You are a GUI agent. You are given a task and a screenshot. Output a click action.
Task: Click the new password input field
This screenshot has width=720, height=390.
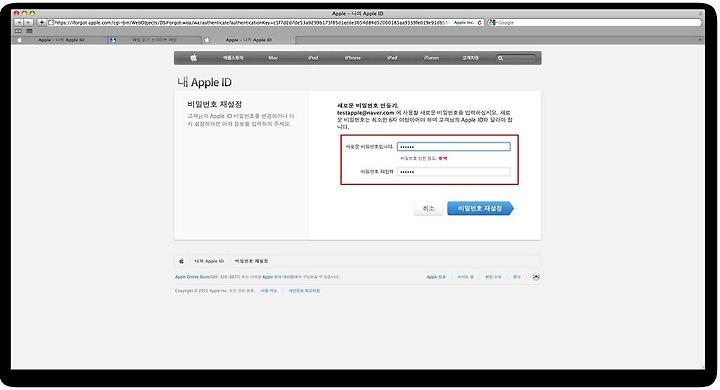click(454, 147)
